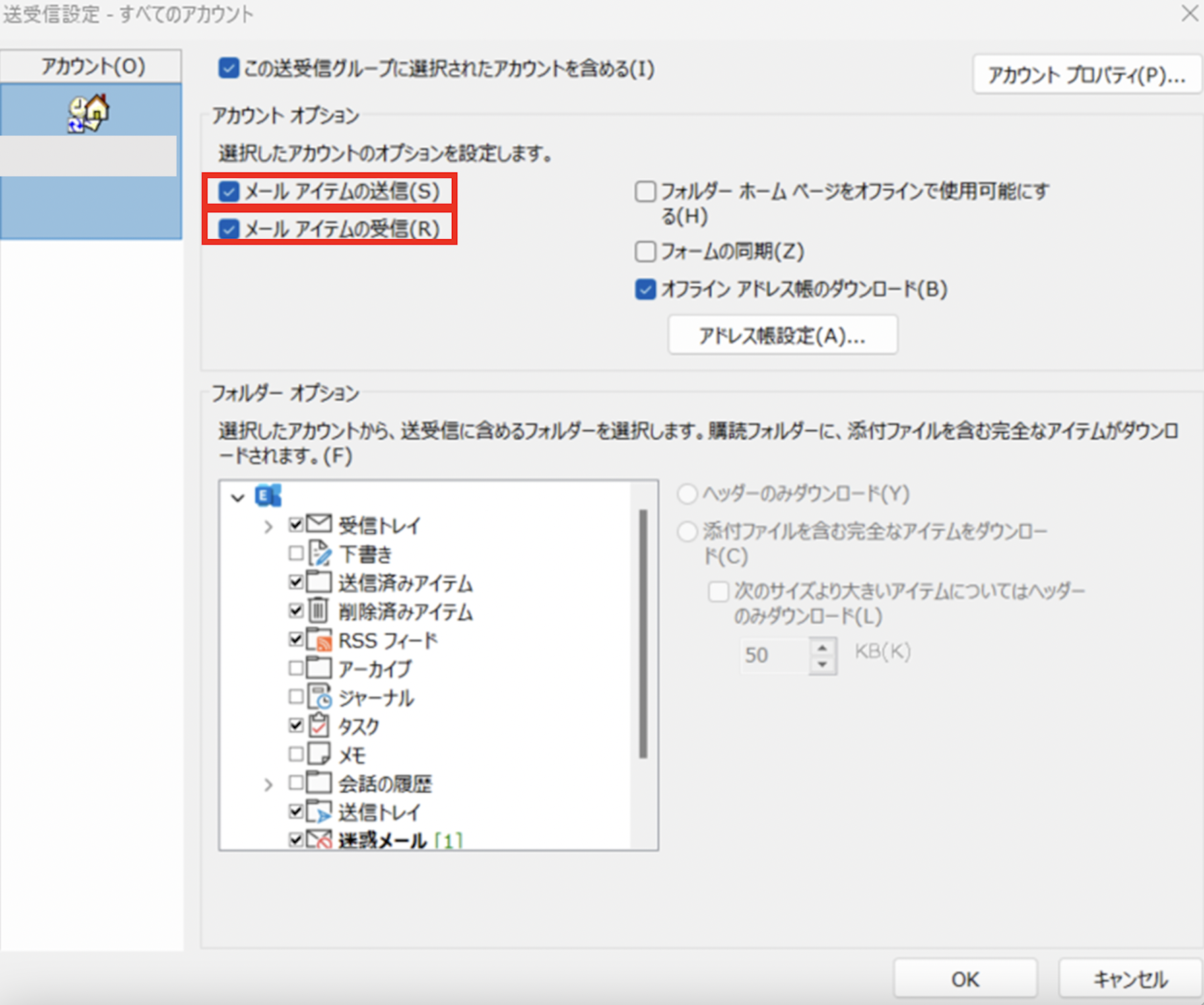Click the 削除済みアイテム trash icon

(x=319, y=611)
